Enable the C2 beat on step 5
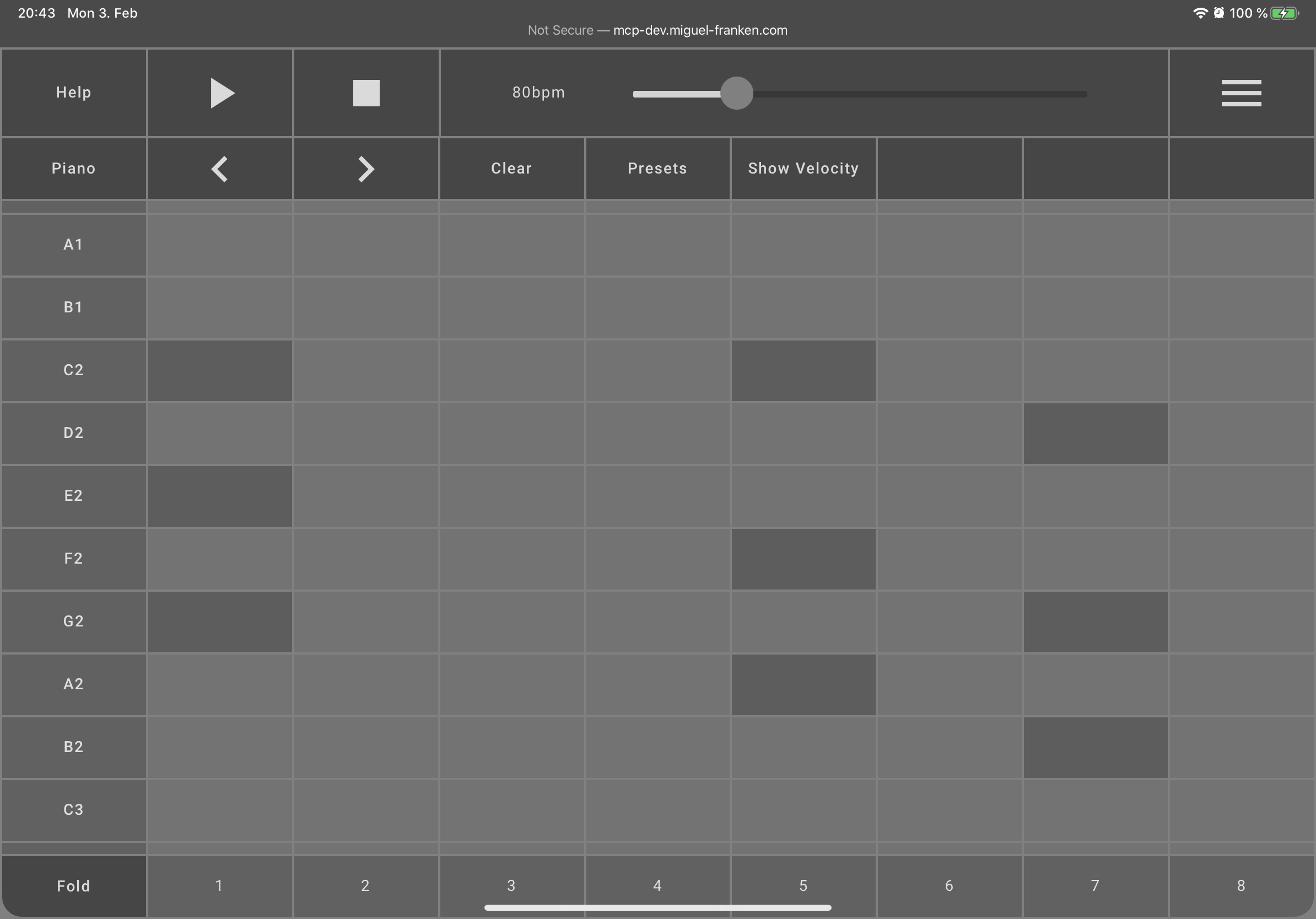1316x919 pixels. tap(804, 370)
